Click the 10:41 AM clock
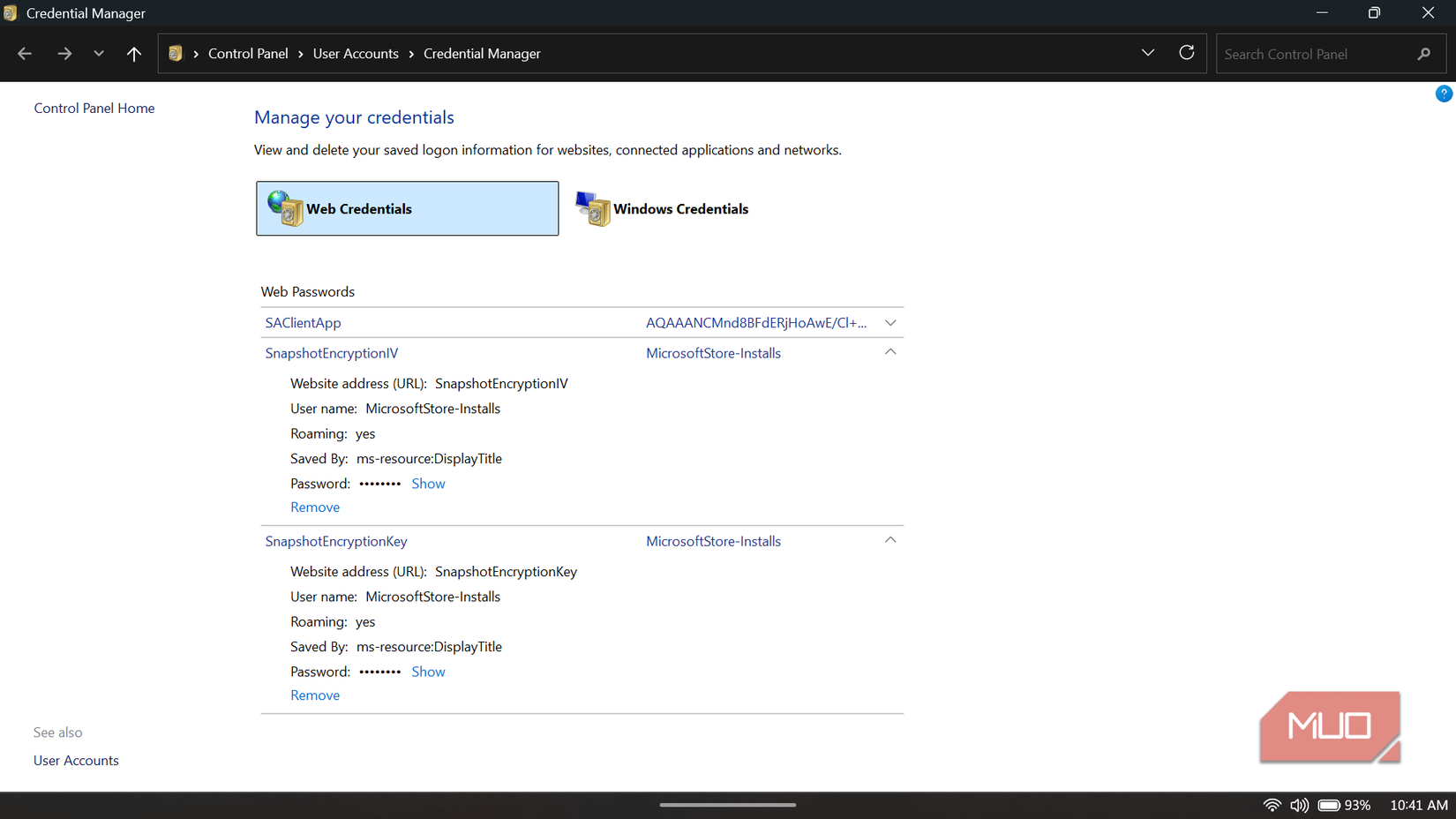Image resolution: width=1456 pixels, height=819 pixels. pyautogui.click(x=1419, y=805)
